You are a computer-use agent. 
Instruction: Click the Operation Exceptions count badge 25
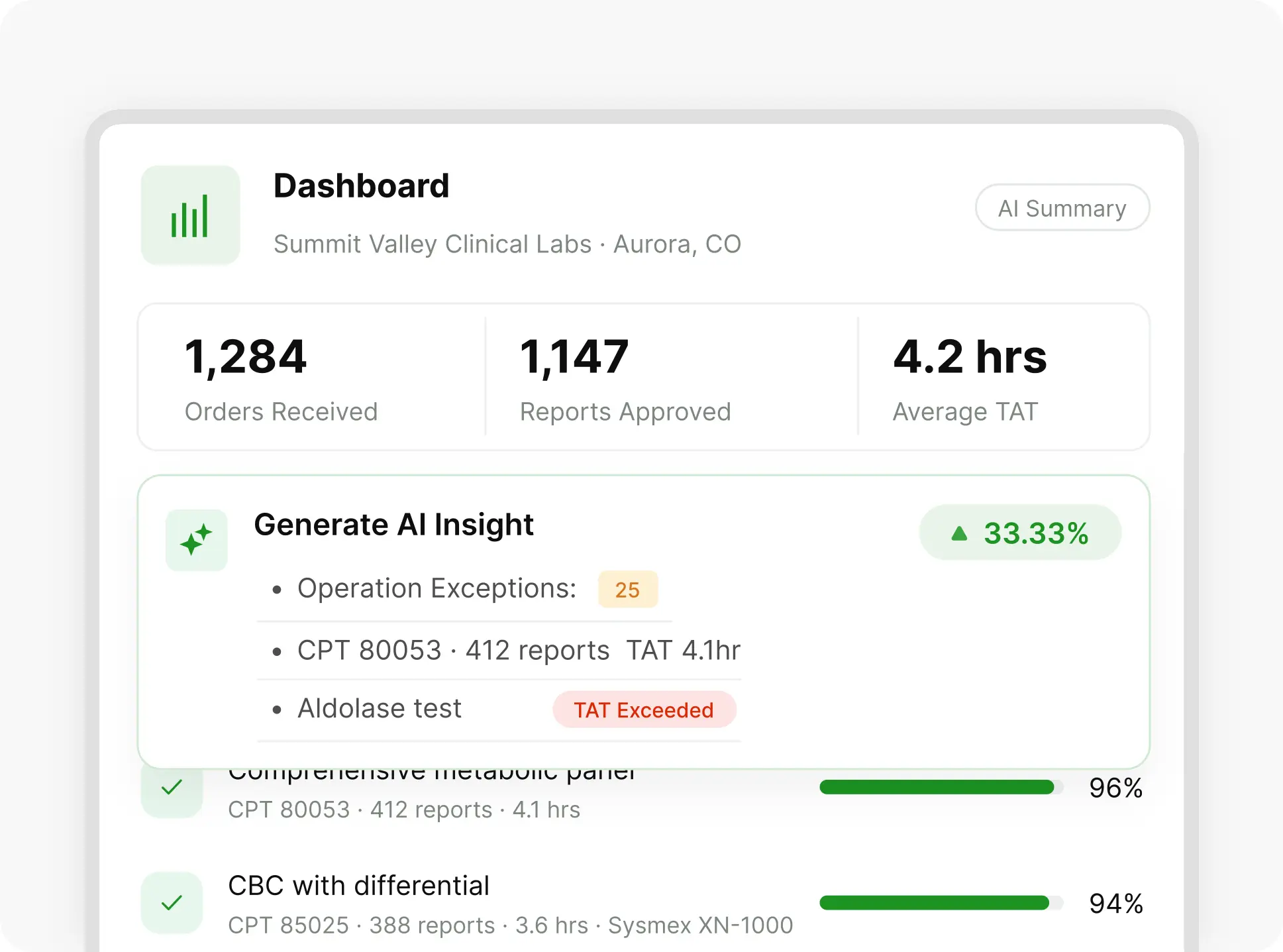[627, 589]
